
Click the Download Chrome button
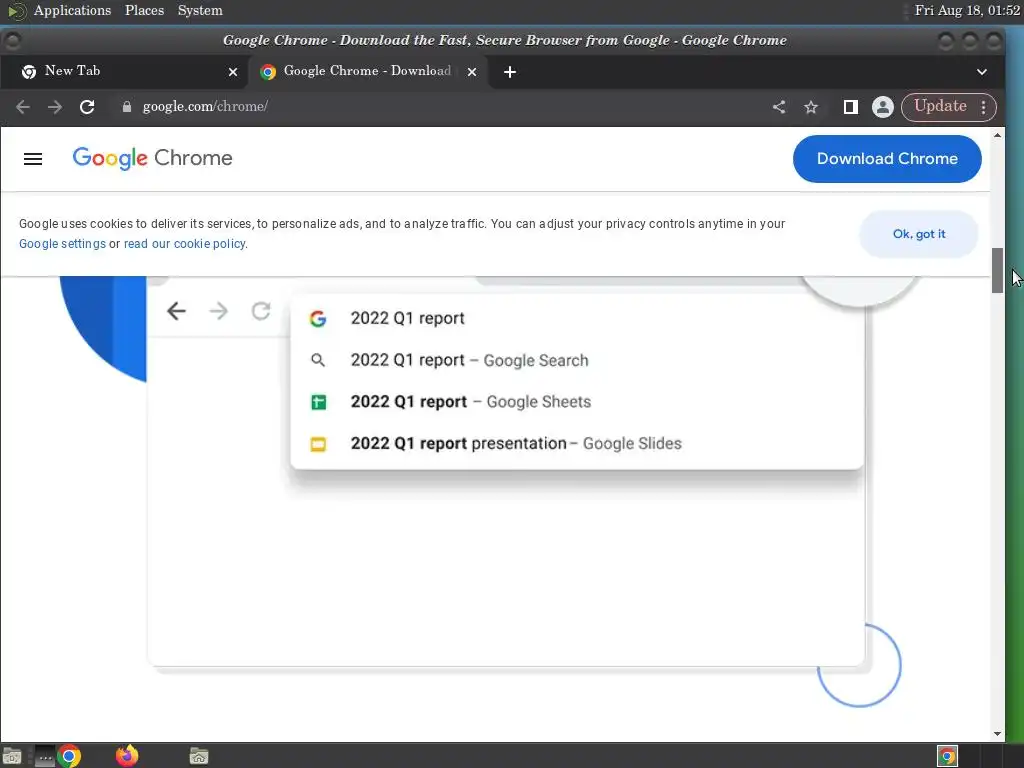tap(887, 159)
